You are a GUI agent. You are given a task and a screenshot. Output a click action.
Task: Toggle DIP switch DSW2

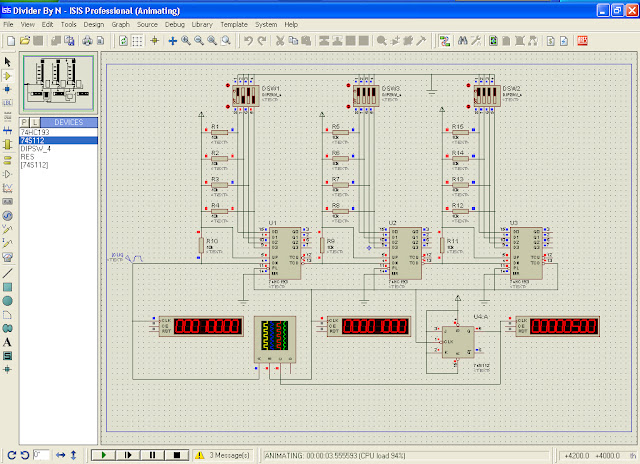tap(487, 96)
